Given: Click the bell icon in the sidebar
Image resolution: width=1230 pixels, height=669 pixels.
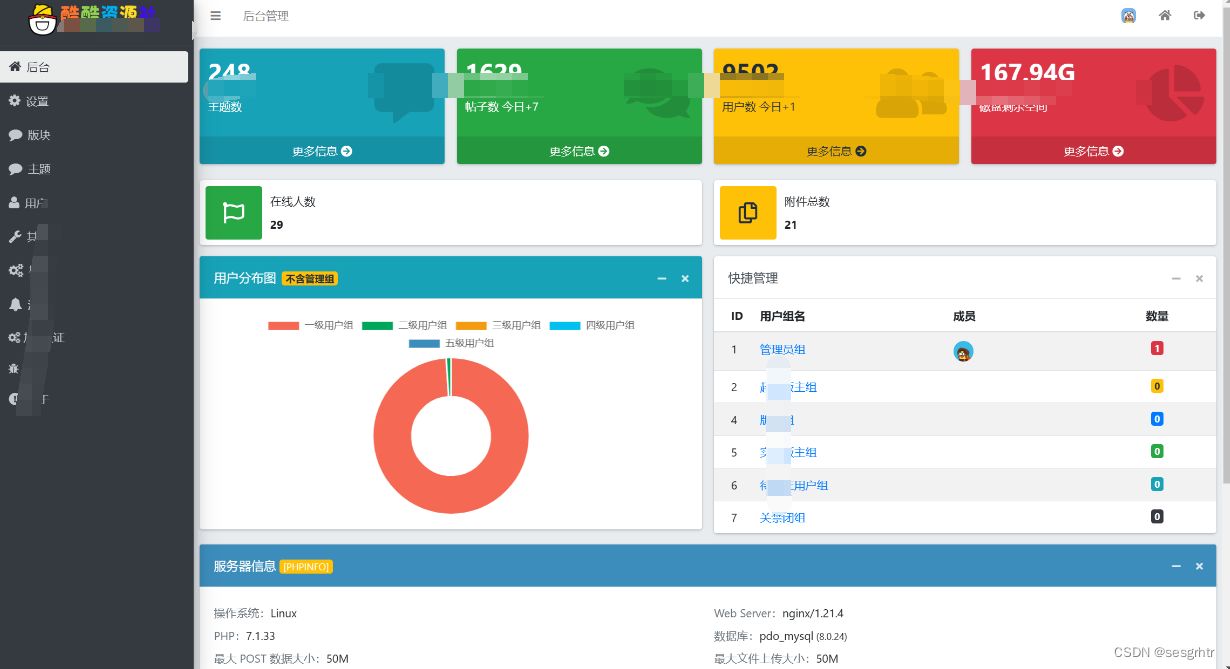Looking at the screenshot, I should click(14, 304).
